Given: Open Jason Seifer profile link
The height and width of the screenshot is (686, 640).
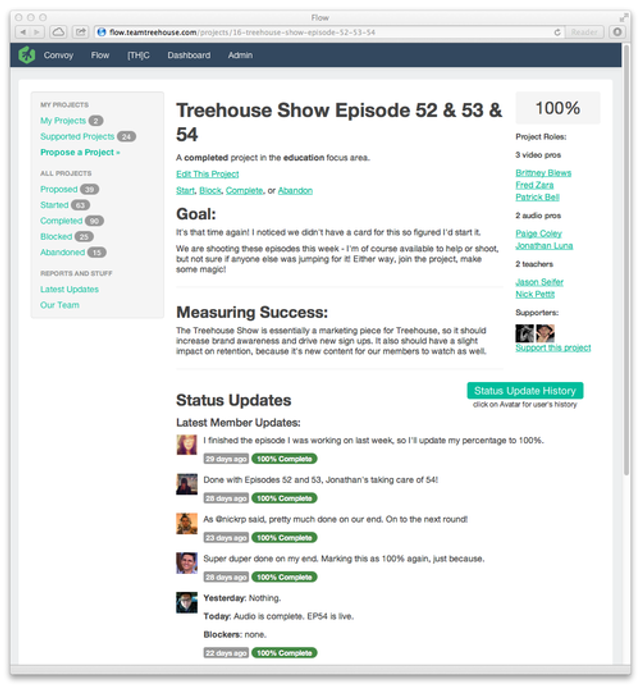Looking at the screenshot, I should click(539, 282).
